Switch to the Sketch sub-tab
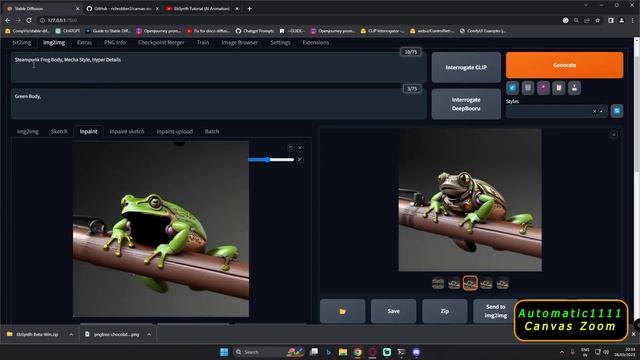This screenshot has width=640, height=360. [59, 131]
